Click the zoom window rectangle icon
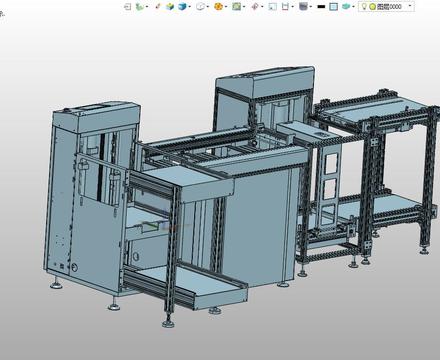 pos(273,6)
